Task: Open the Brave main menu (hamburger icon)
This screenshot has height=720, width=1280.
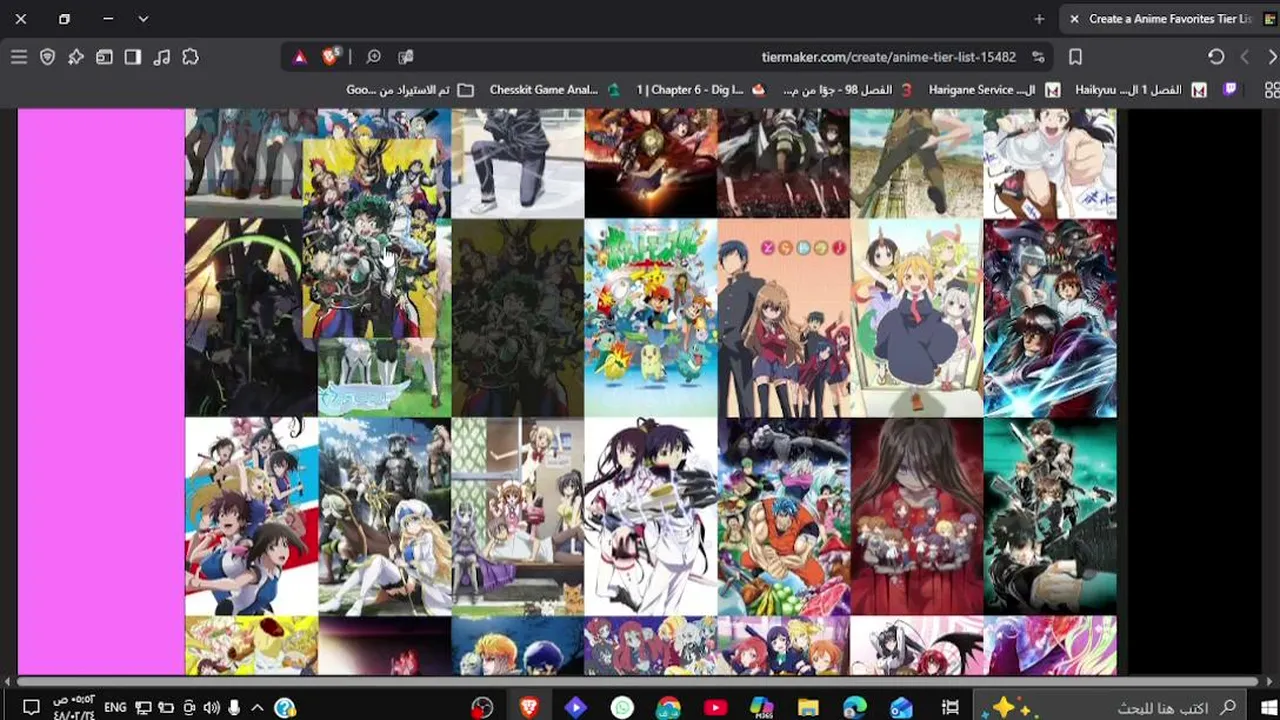Action: [19, 57]
